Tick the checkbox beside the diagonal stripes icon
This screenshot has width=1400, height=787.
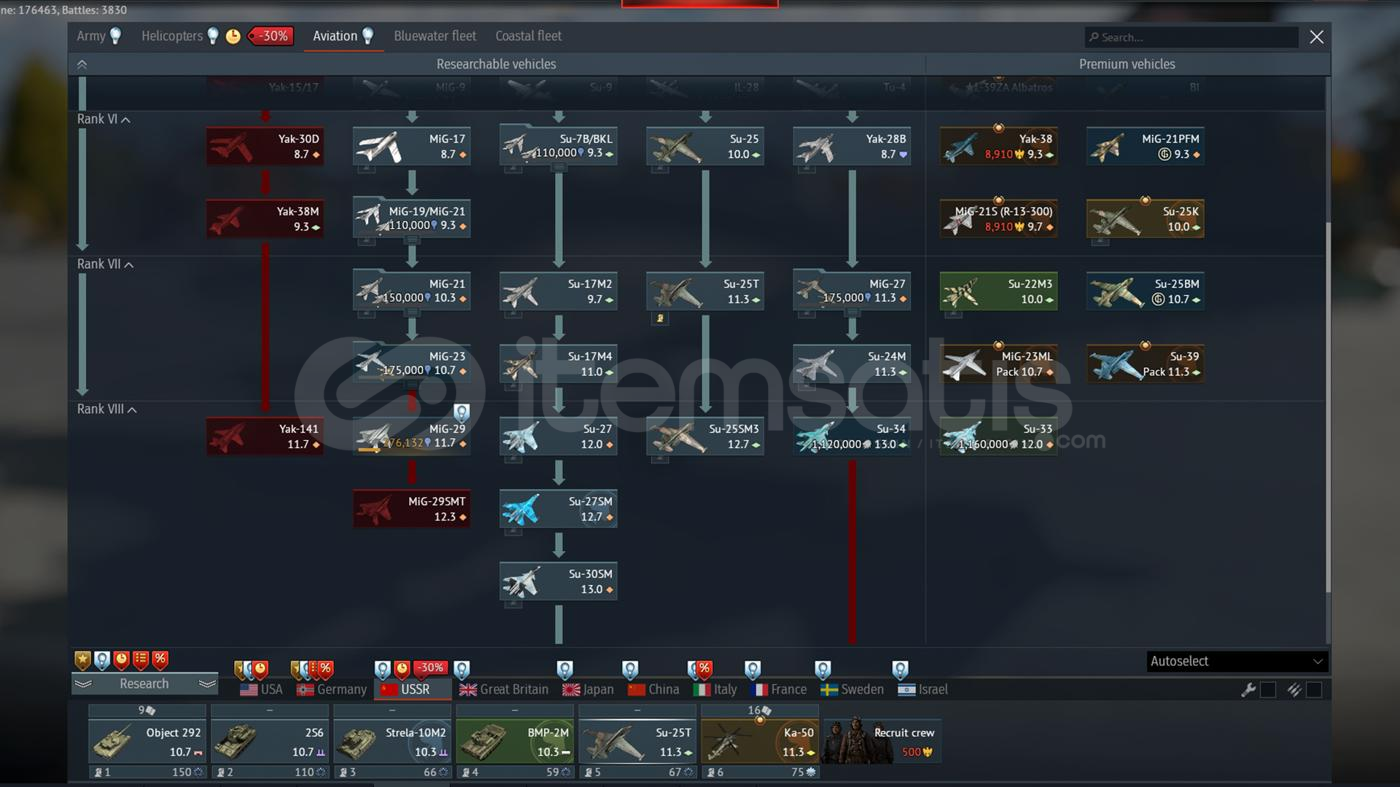click(1314, 690)
